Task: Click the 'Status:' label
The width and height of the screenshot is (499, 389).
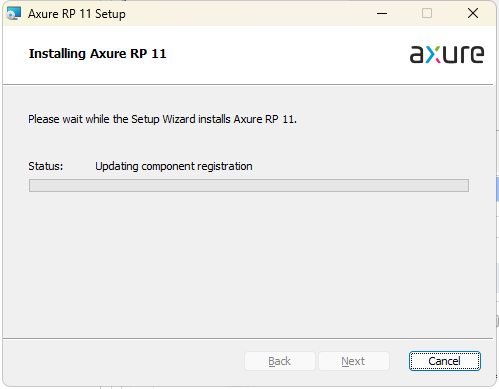Action: click(46, 166)
